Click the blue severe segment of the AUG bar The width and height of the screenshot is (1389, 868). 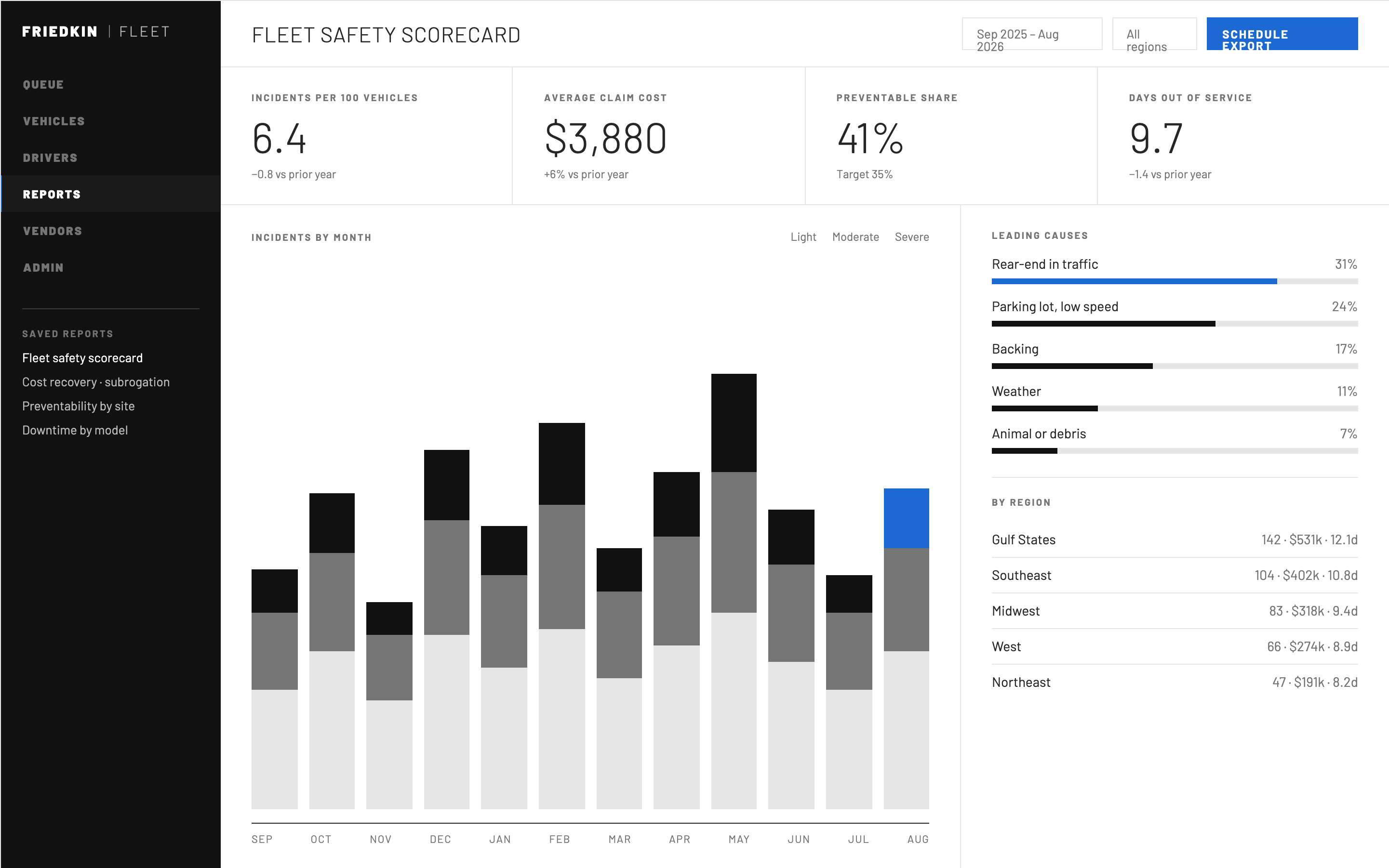pyautogui.click(x=906, y=518)
